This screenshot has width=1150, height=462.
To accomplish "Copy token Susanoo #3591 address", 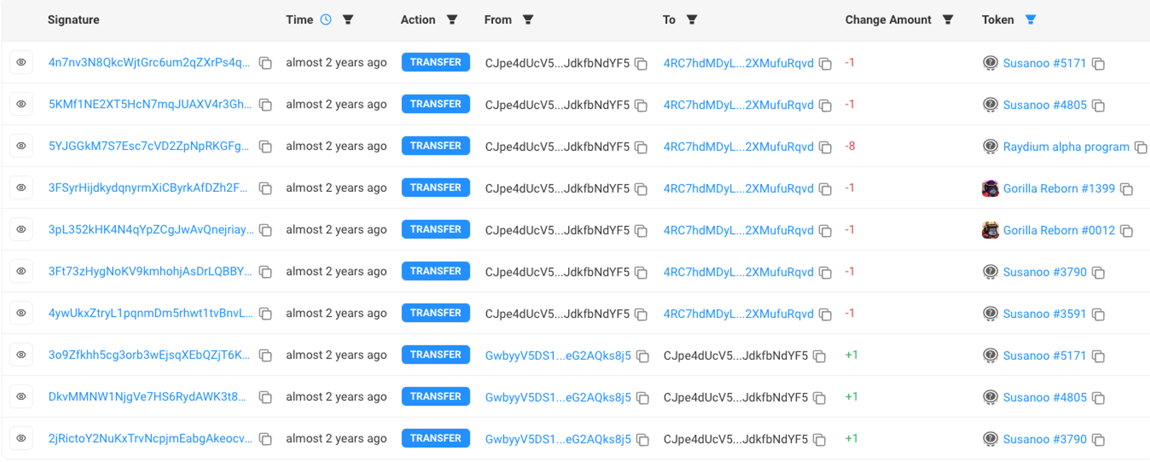I will pos(1097,315).
